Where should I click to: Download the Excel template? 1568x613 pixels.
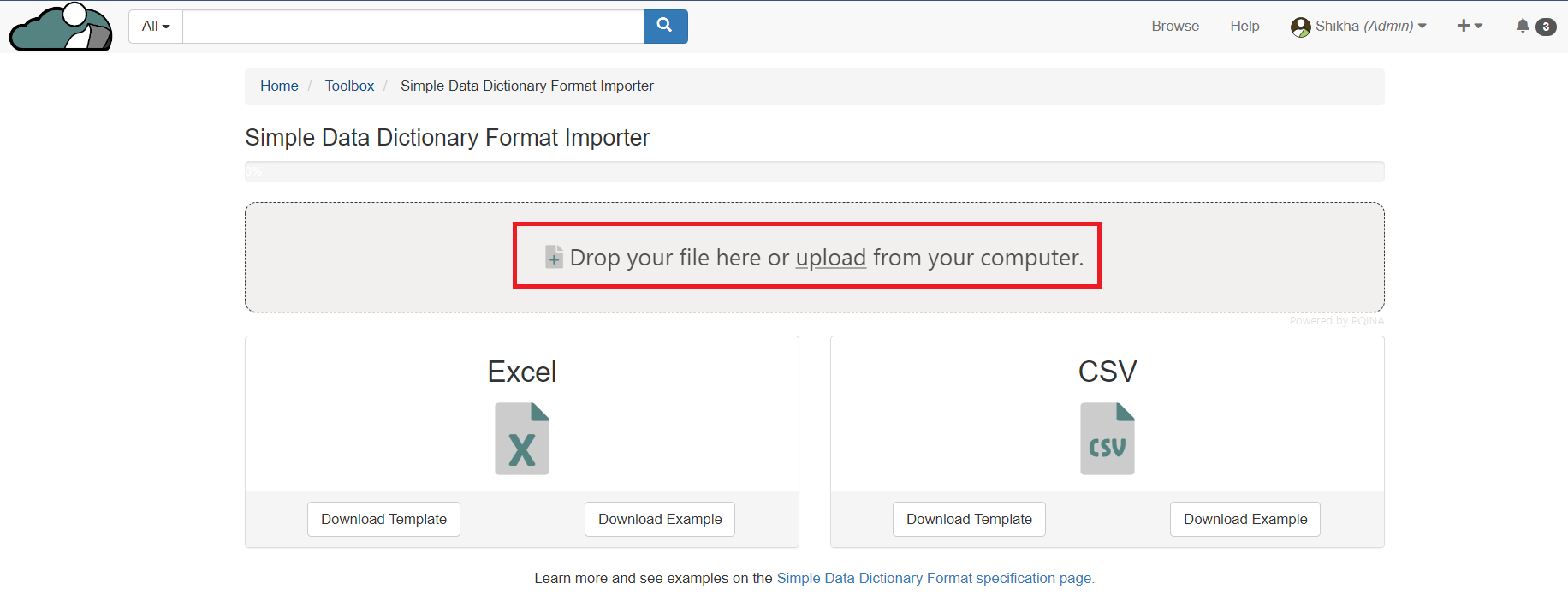[x=383, y=519]
